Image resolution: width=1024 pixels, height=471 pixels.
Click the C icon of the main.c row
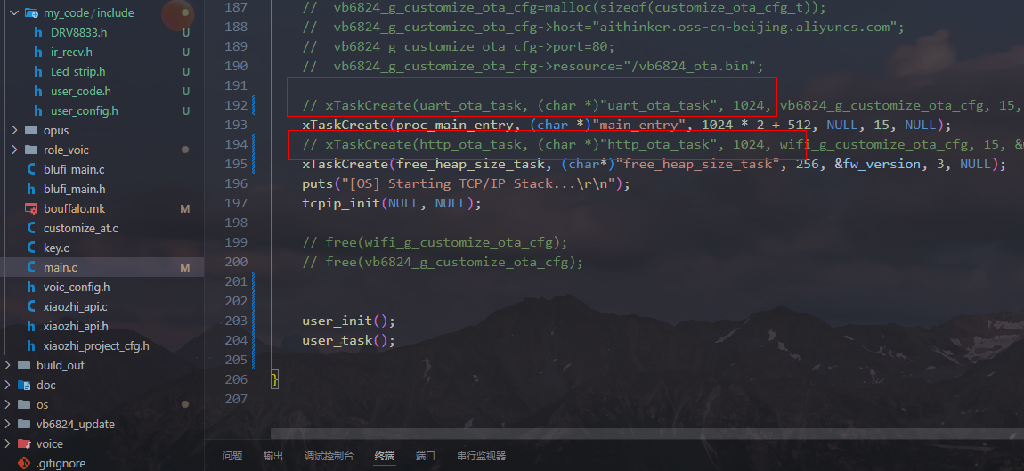(31, 268)
